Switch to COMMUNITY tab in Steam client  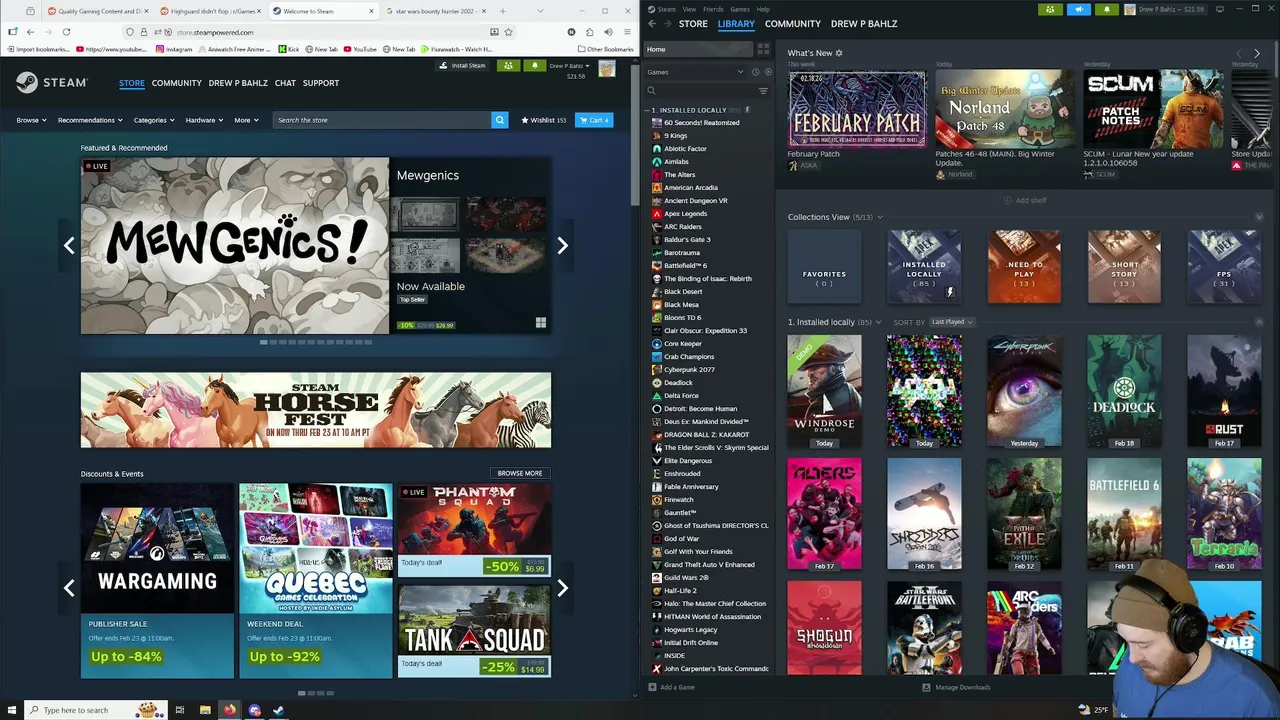click(792, 23)
